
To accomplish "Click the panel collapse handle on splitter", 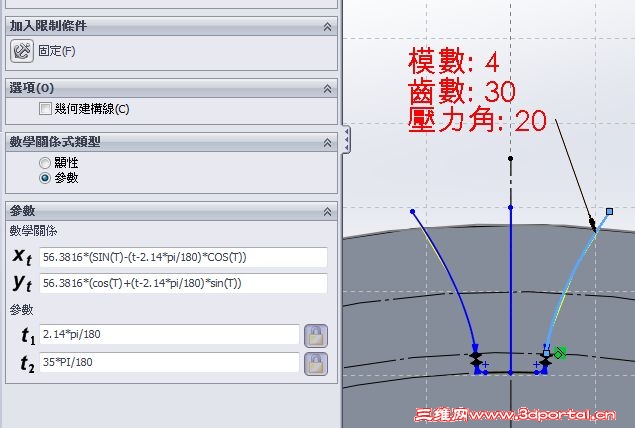I will tap(346, 140).
